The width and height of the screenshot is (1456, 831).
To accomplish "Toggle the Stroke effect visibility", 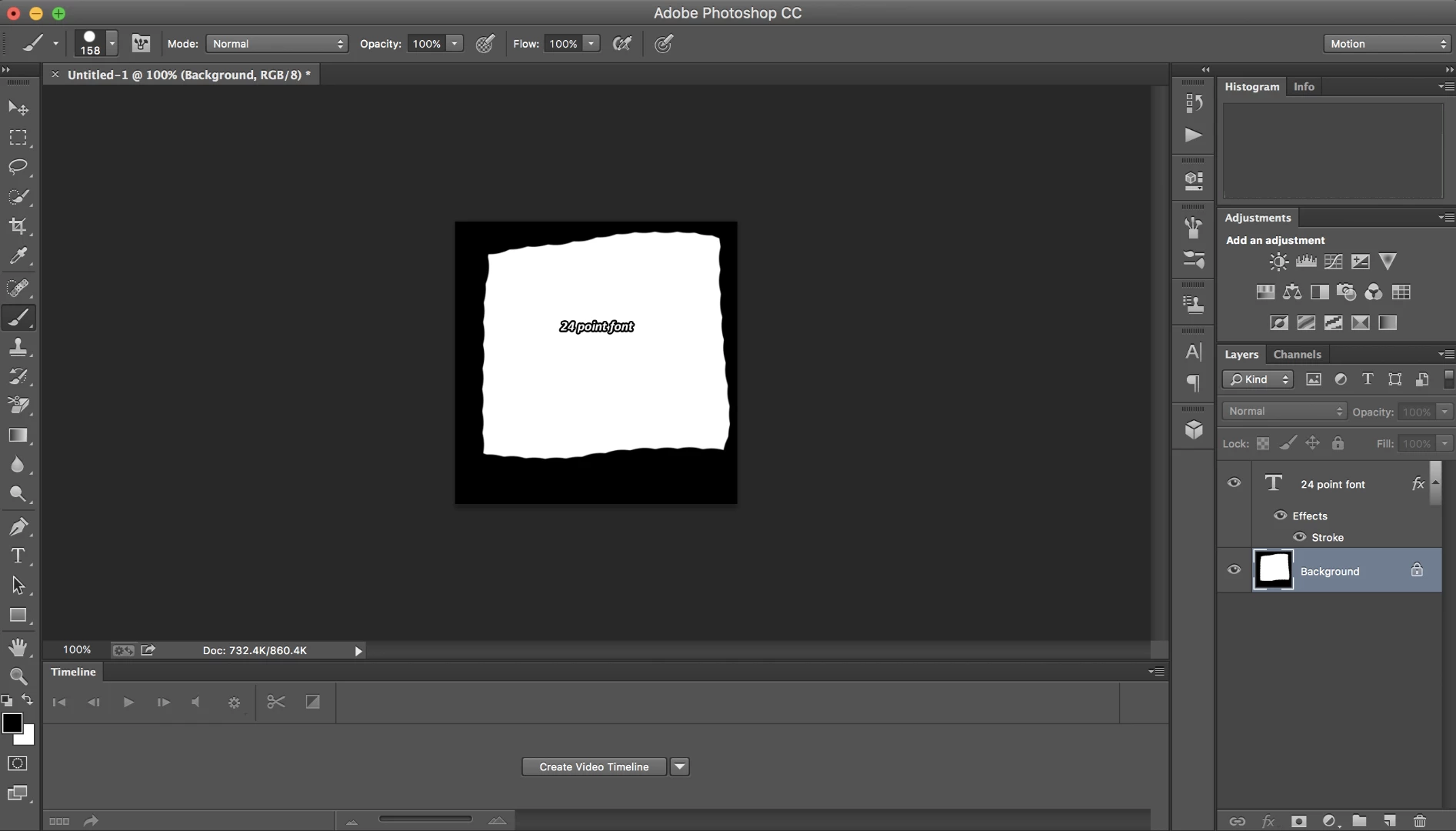I will coord(1299,537).
